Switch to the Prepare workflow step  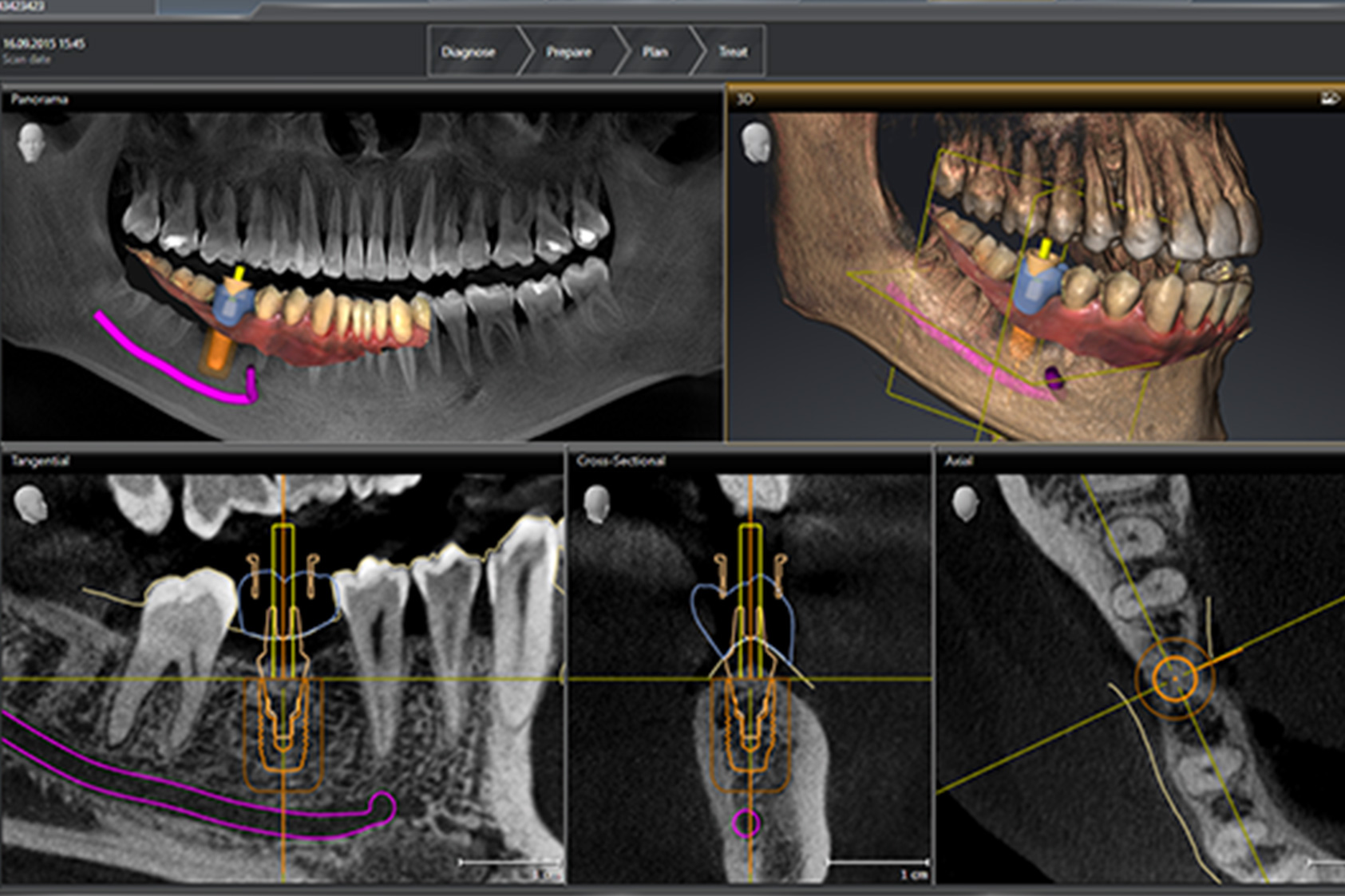pos(568,52)
